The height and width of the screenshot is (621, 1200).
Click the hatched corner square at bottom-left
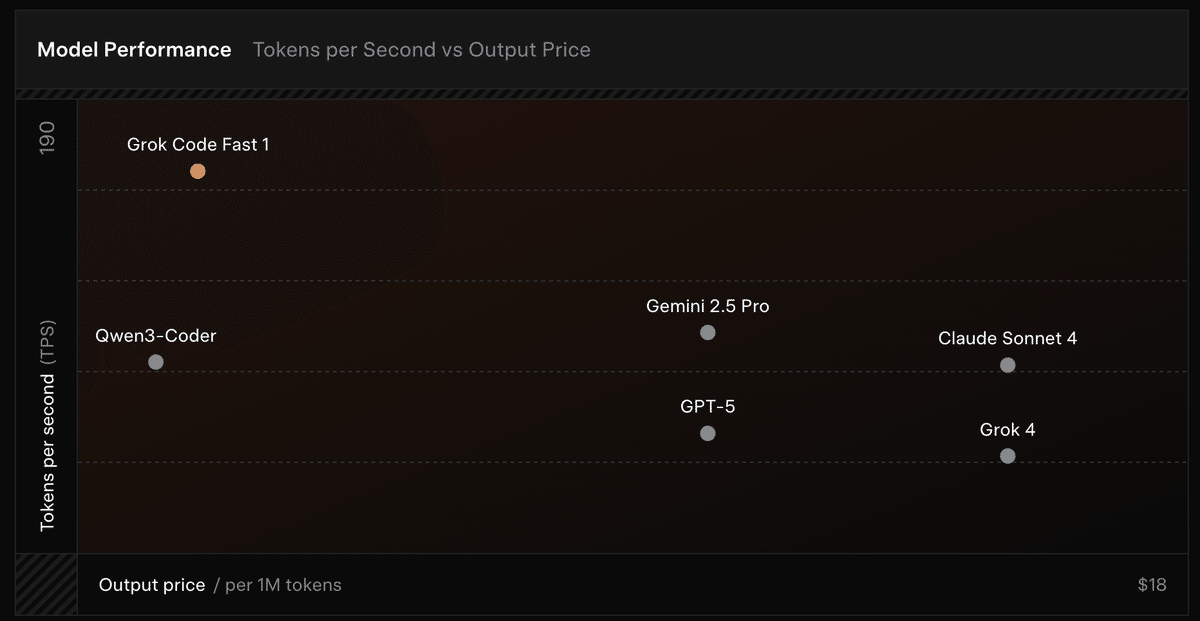tap(46, 584)
